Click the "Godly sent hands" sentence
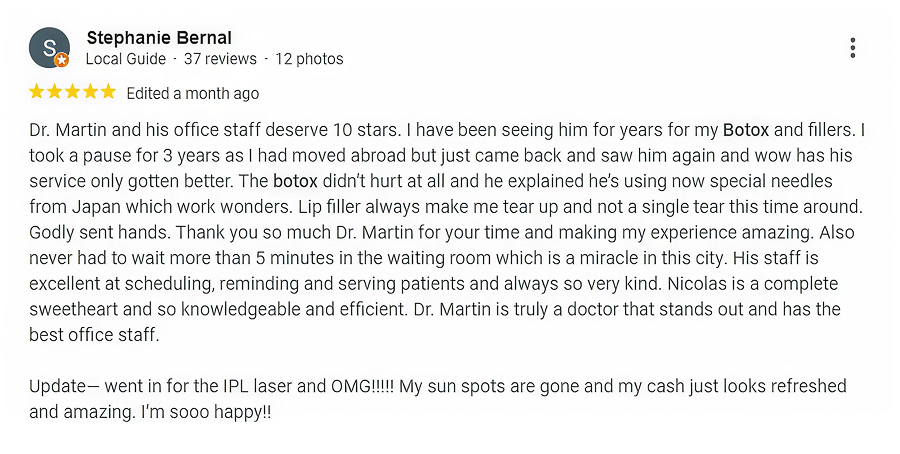Image resolution: width=900 pixels, height=454 pixels. (x=88, y=233)
